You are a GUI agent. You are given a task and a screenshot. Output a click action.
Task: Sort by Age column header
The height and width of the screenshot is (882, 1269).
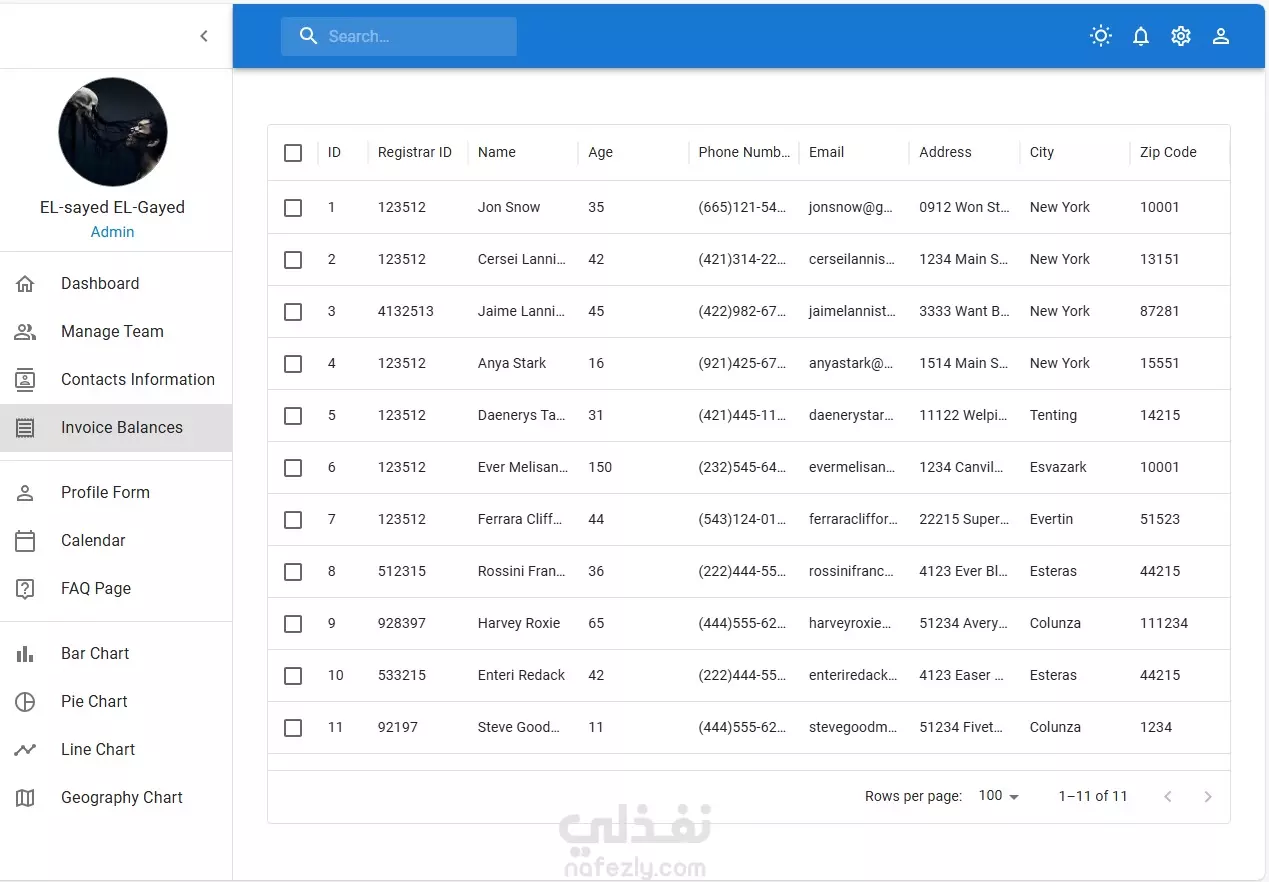tap(600, 153)
